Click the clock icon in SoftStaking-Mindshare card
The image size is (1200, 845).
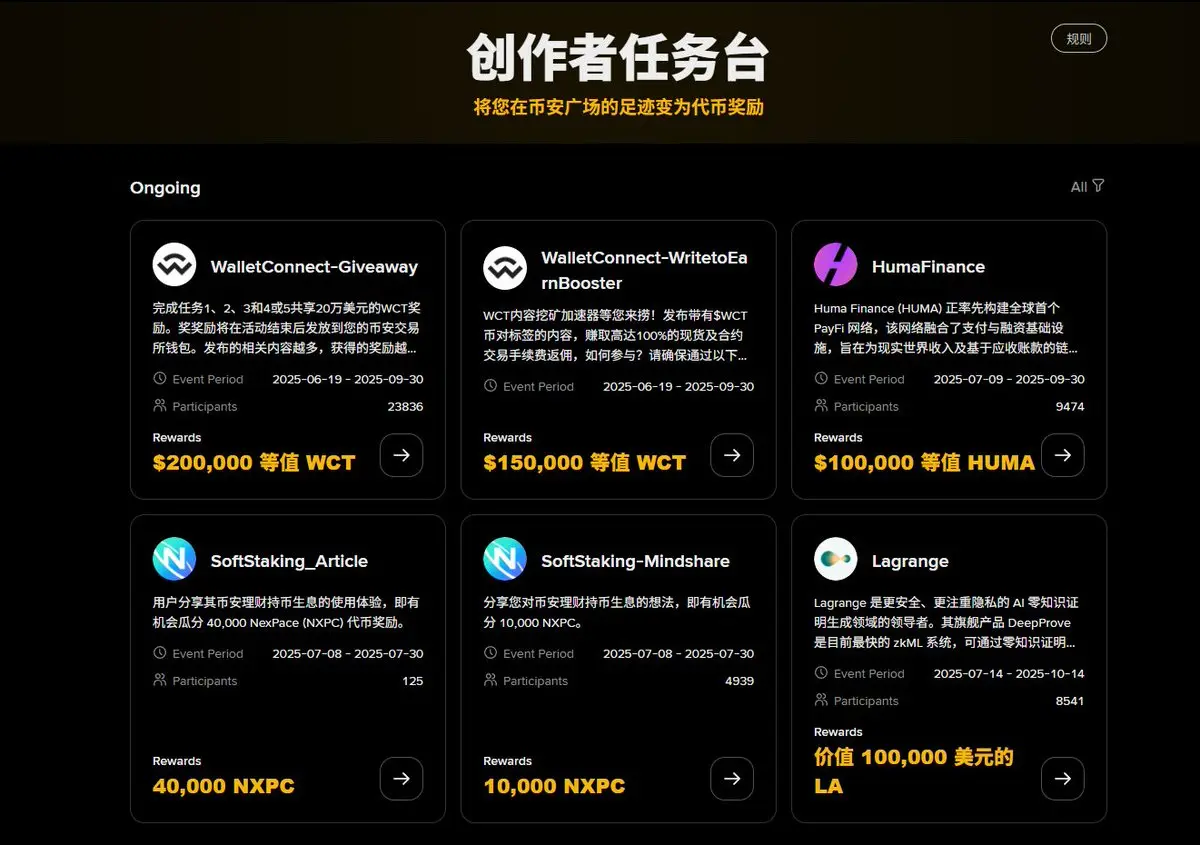pyautogui.click(x=490, y=653)
